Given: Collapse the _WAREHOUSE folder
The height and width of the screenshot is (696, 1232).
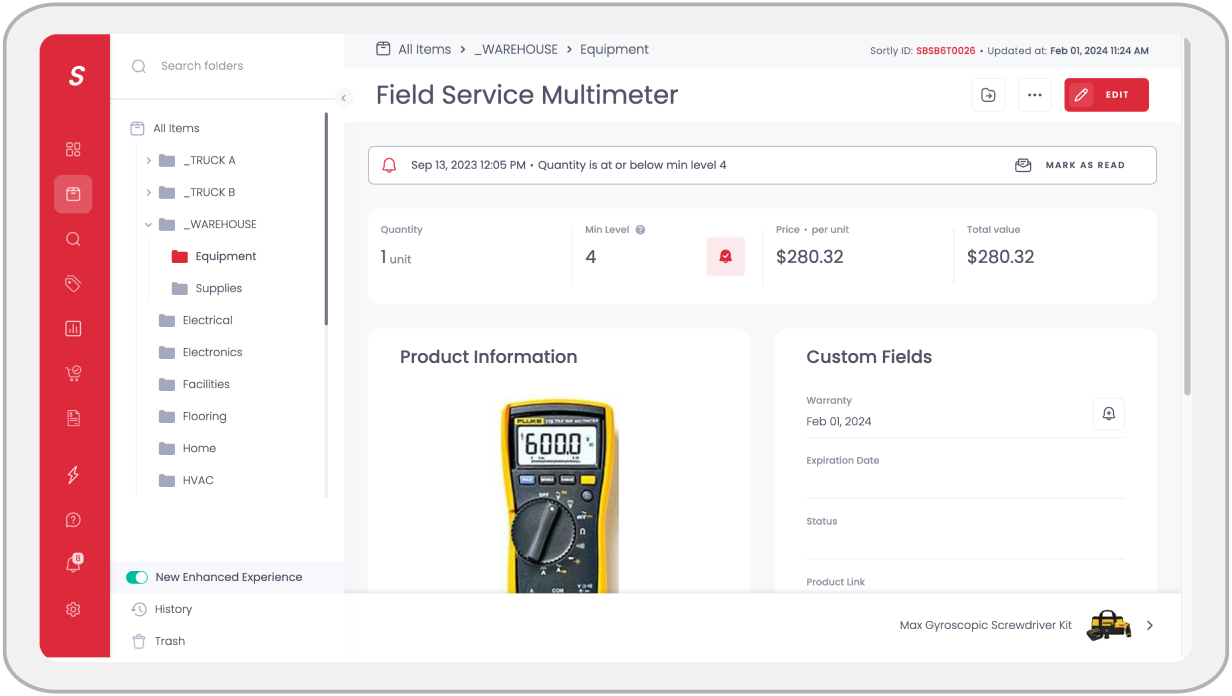Looking at the screenshot, I should tap(148, 224).
